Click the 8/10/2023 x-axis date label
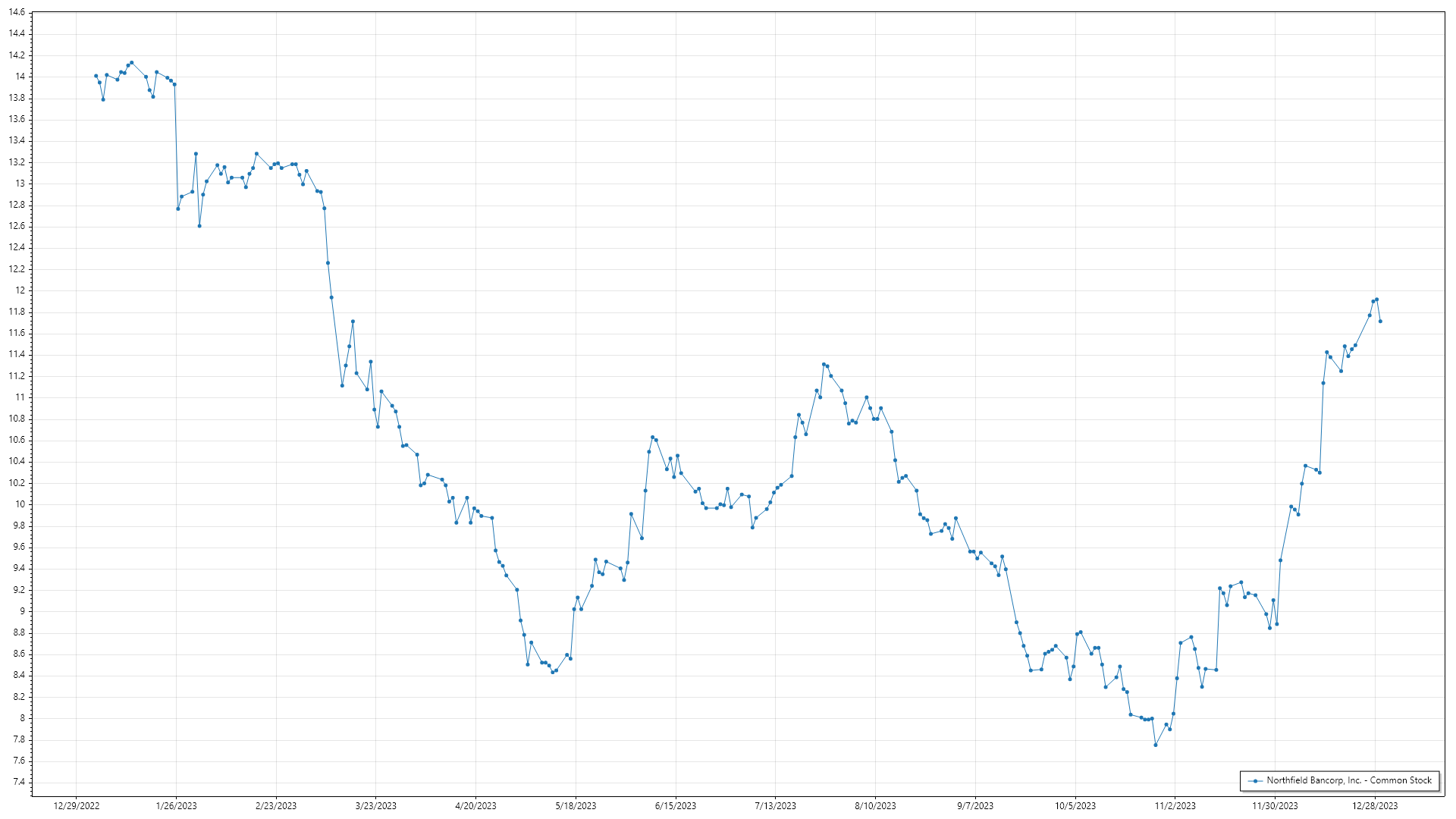Screen dimensions: 1456x819 pyautogui.click(x=875, y=806)
